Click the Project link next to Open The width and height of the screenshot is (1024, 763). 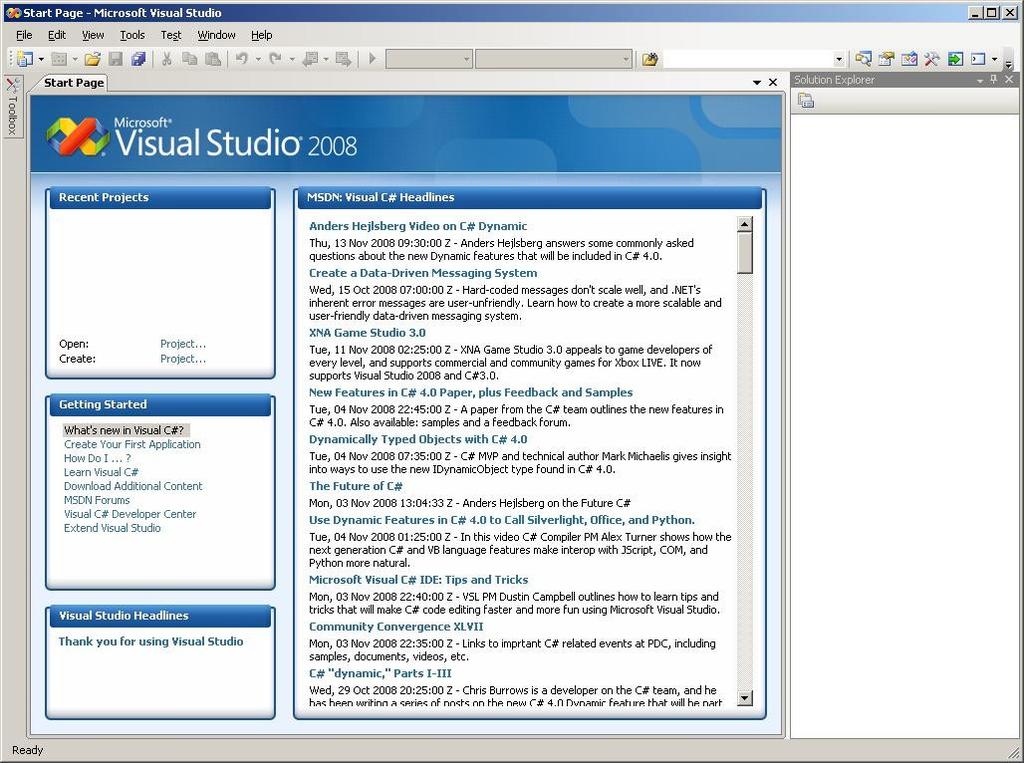pyautogui.click(x=183, y=344)
